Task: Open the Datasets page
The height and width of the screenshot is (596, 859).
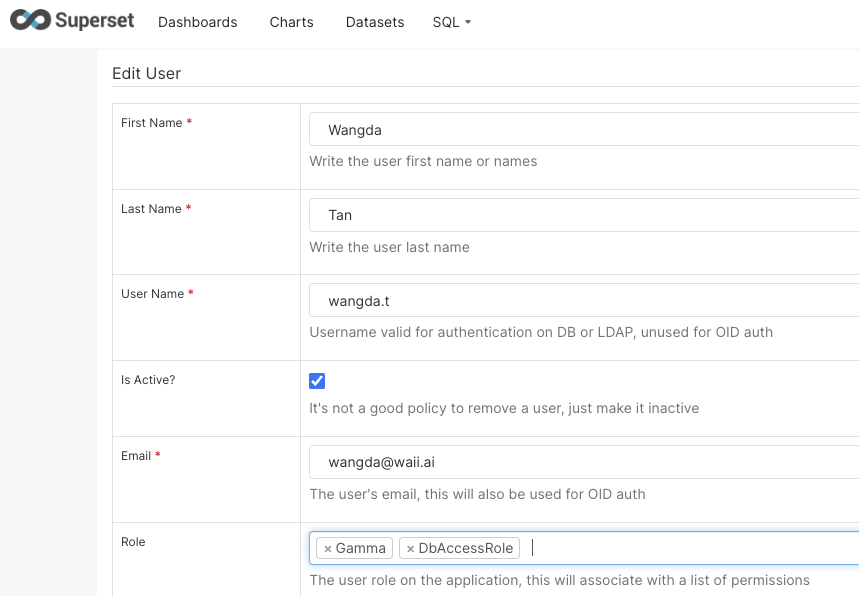Action: click(x=374, y=21)
